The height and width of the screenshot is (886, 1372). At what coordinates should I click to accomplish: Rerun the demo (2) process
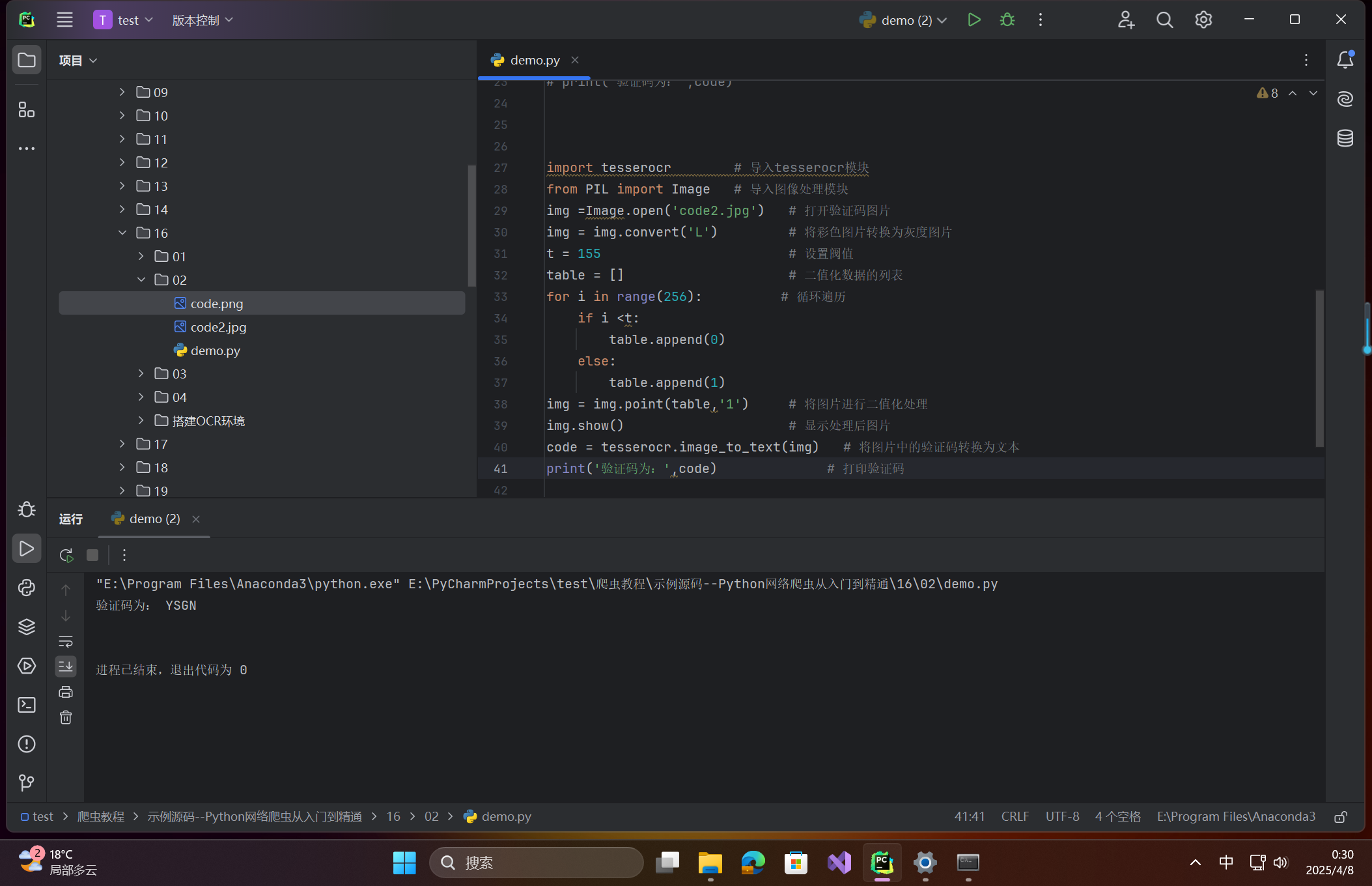tap(66, 555)
